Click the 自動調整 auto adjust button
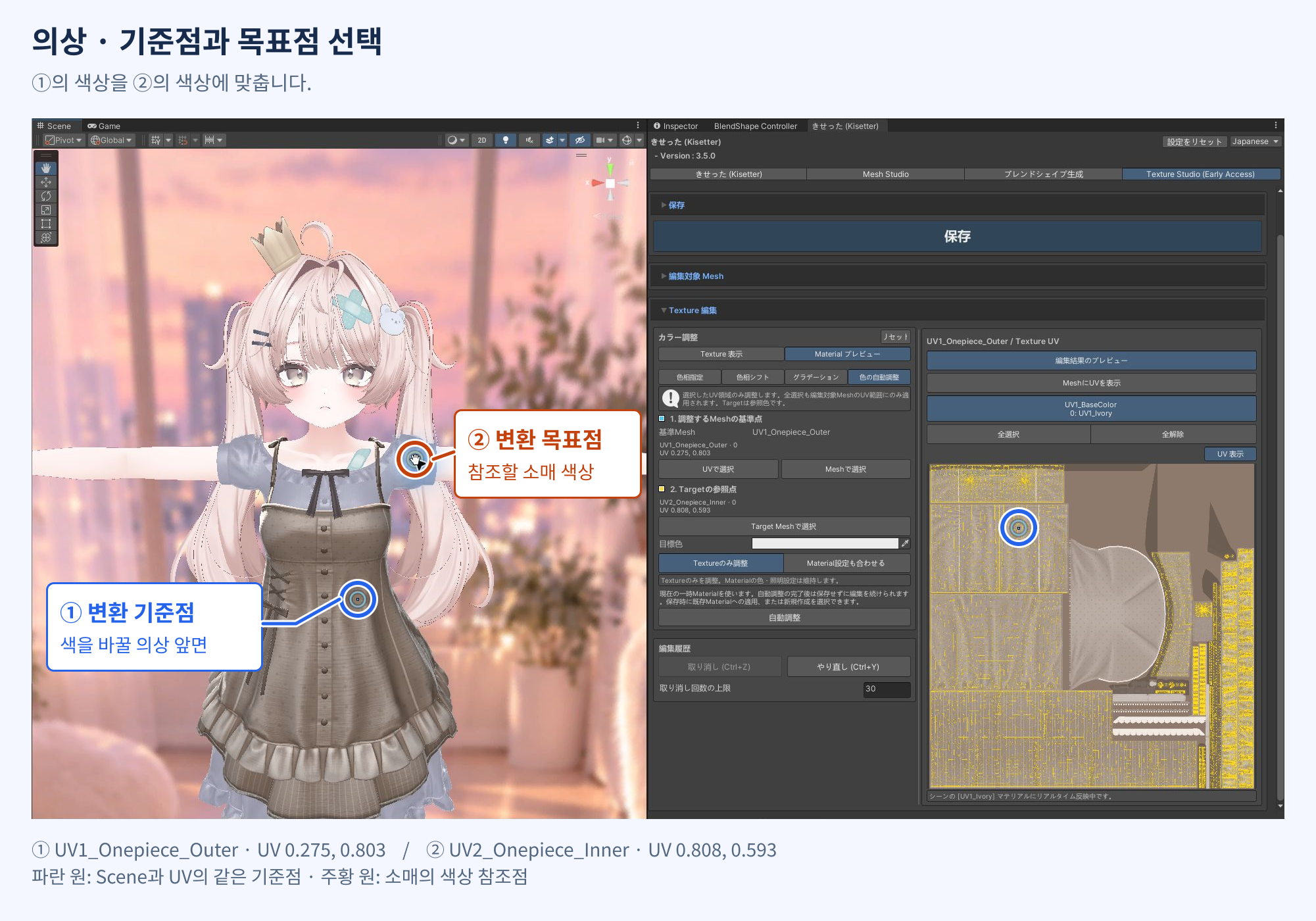 784,618
